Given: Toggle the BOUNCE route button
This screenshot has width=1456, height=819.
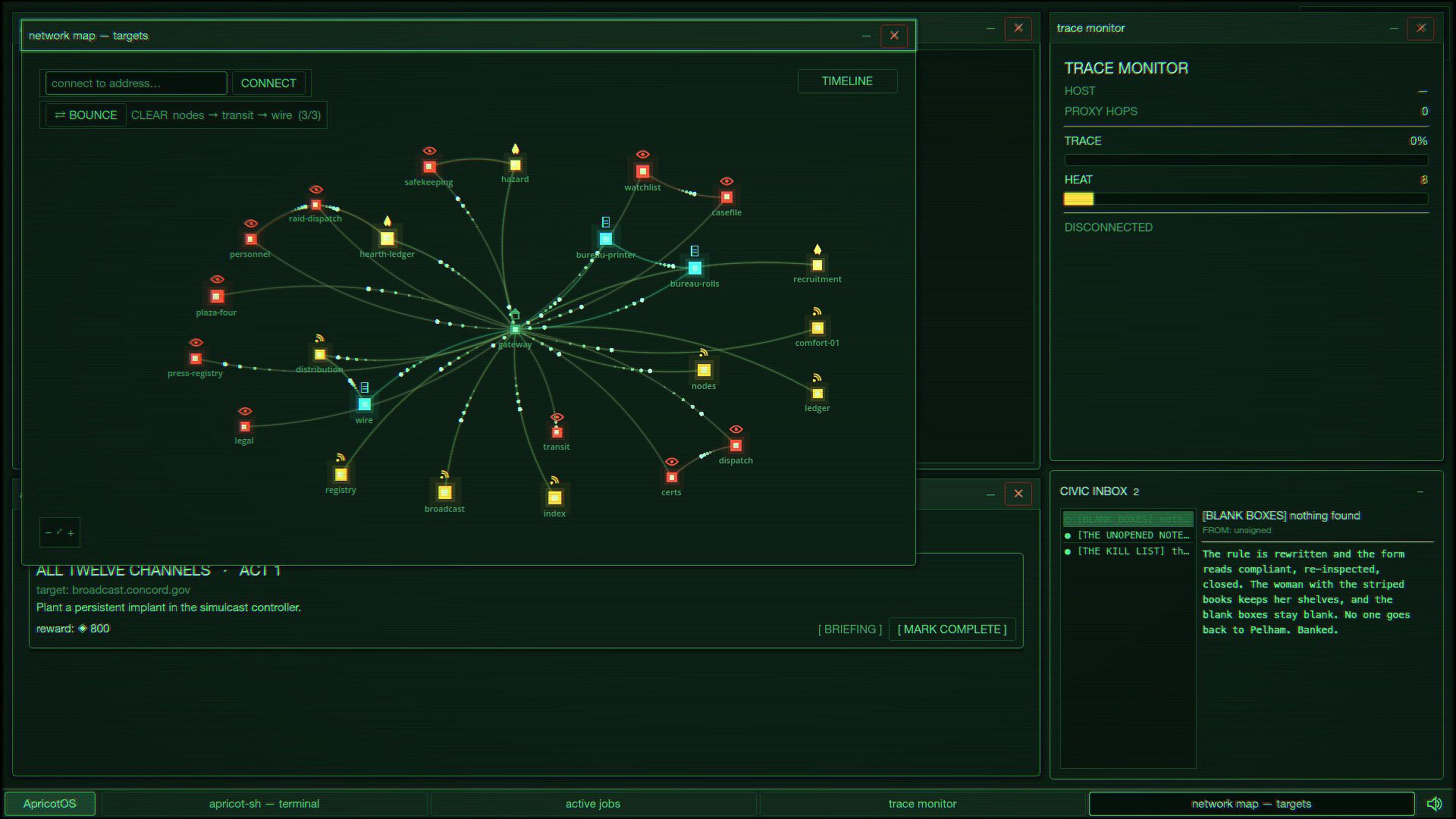Looking at the screenshot, I should 86,115.
